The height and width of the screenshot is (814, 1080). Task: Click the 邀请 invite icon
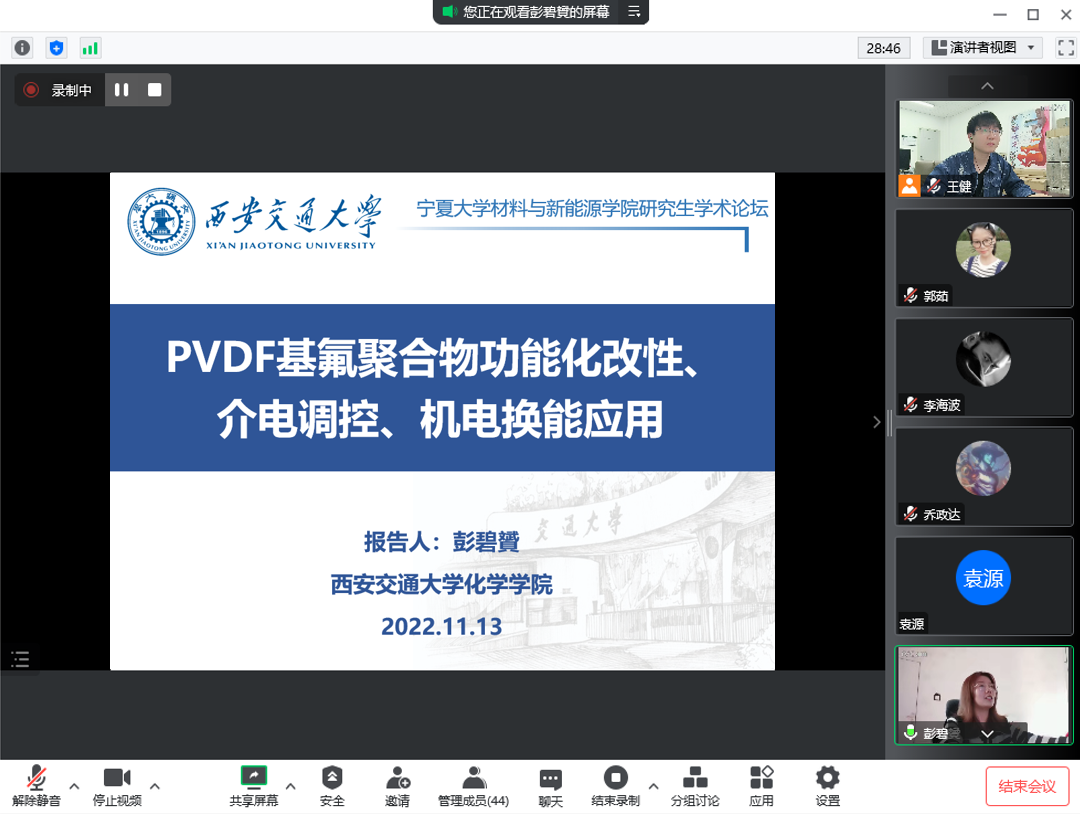pos(397,786)
